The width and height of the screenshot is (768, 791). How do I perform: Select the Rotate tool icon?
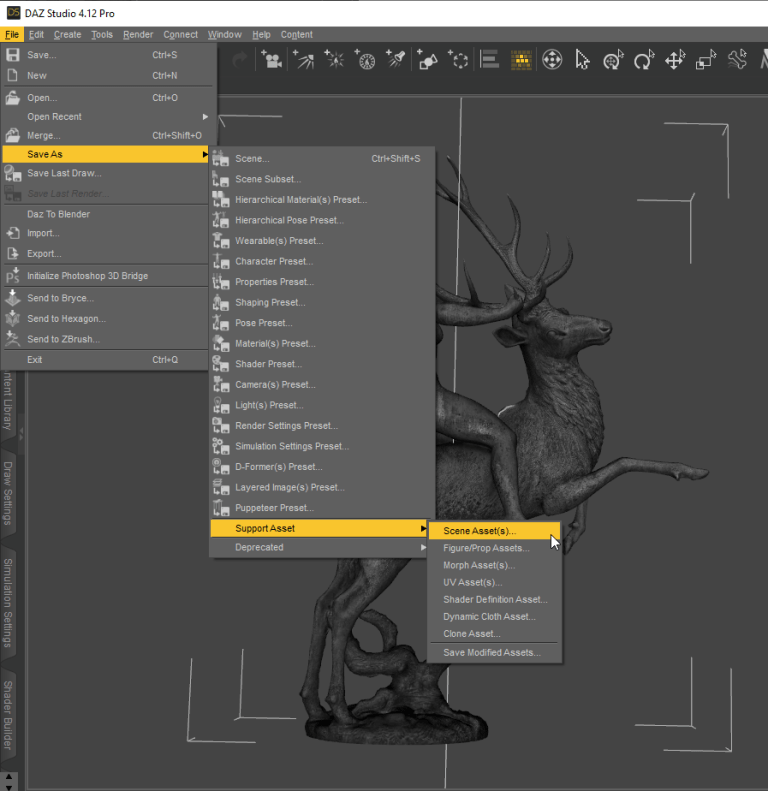[644, 60]
